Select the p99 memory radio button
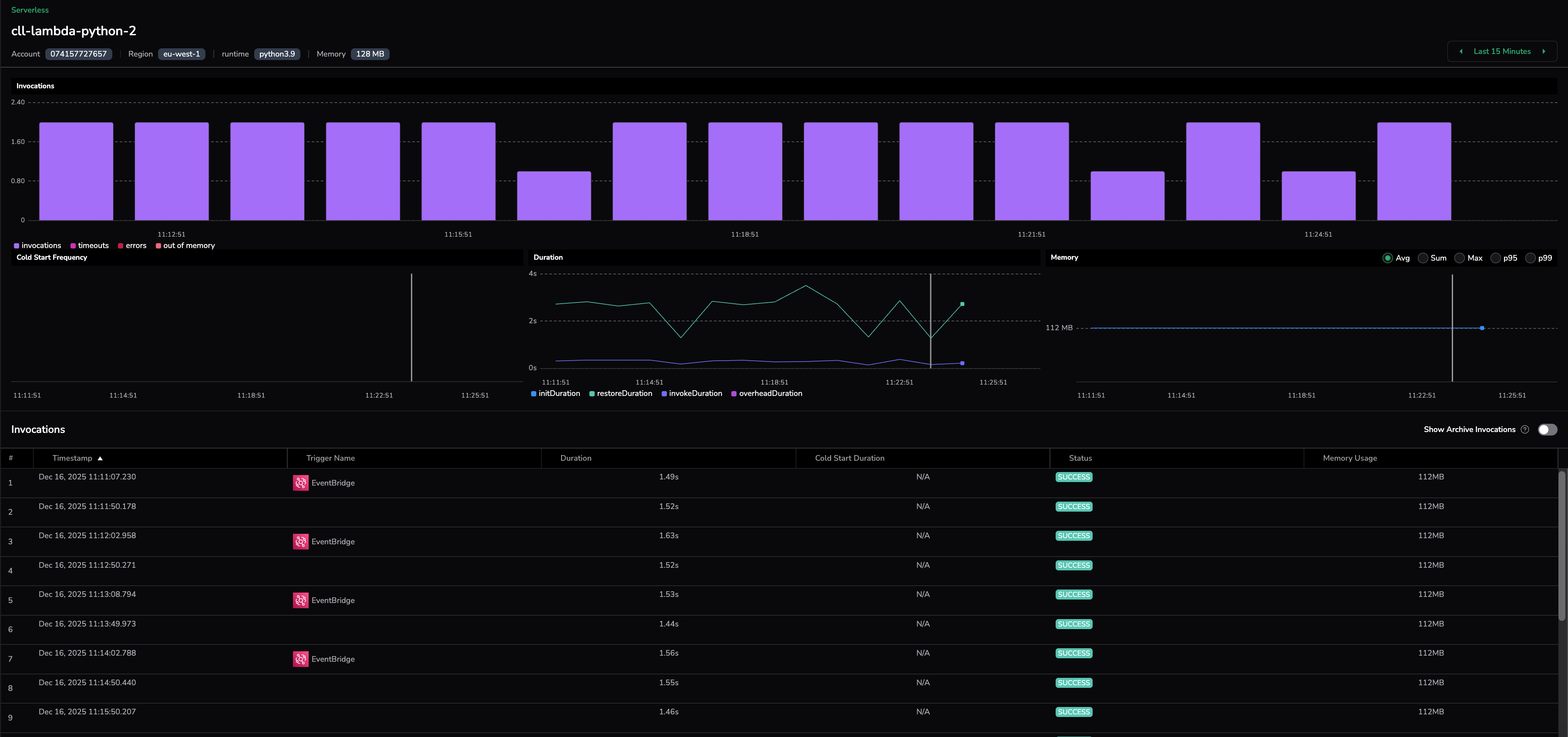Viewport: 1568px width, 737px height. pyautogui.click(x=1530, y=258)
